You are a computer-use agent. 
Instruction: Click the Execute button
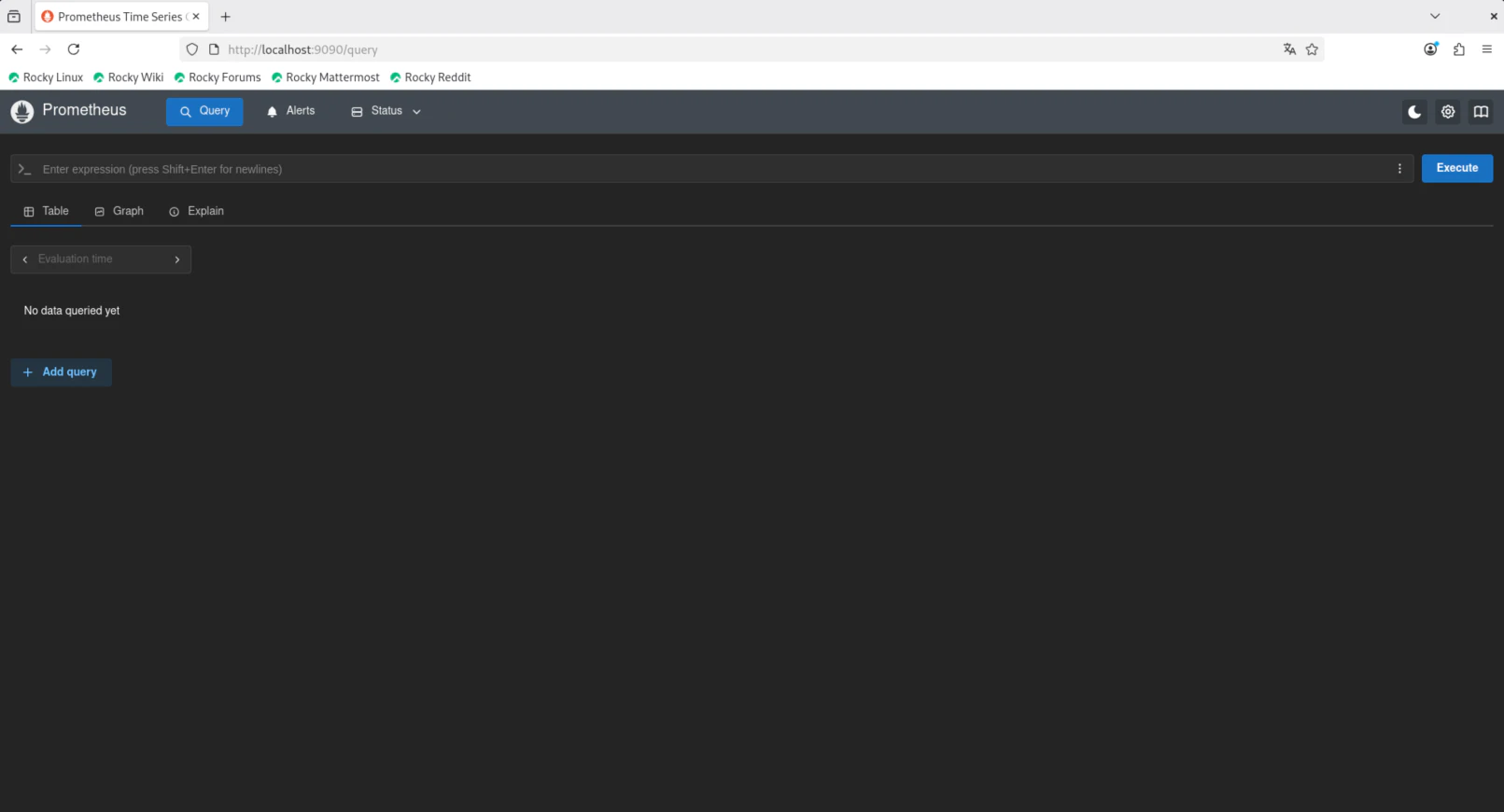tap(1456, 168)
